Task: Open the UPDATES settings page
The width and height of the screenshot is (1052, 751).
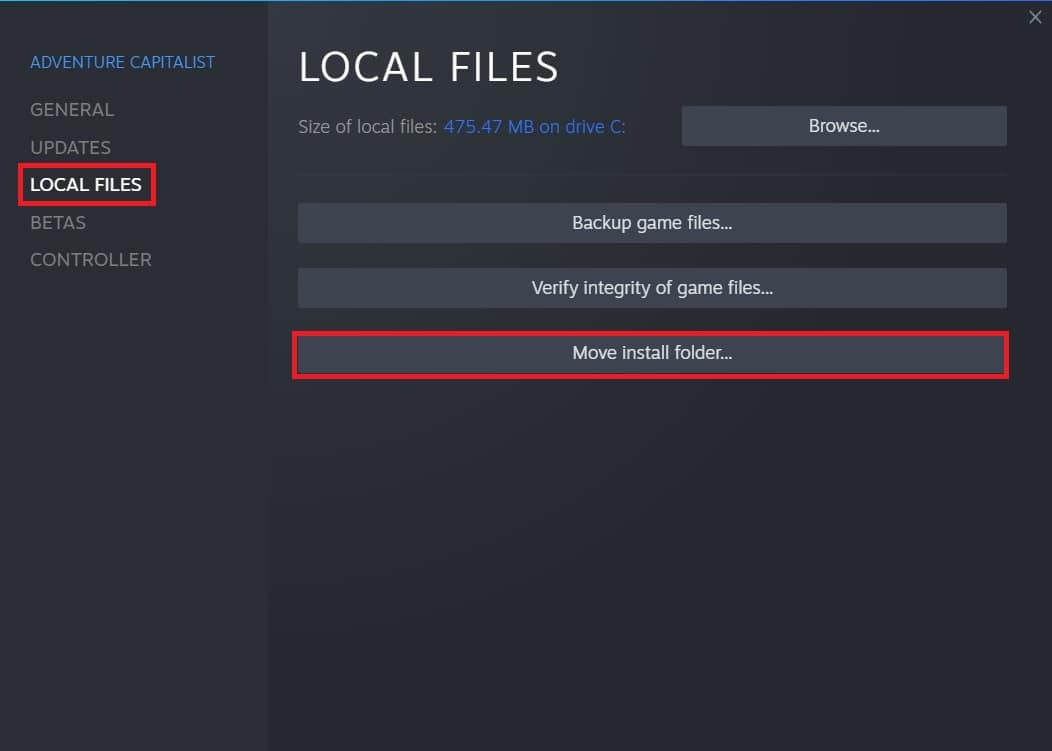Action: pyautogui.click(x=70, y=147)
